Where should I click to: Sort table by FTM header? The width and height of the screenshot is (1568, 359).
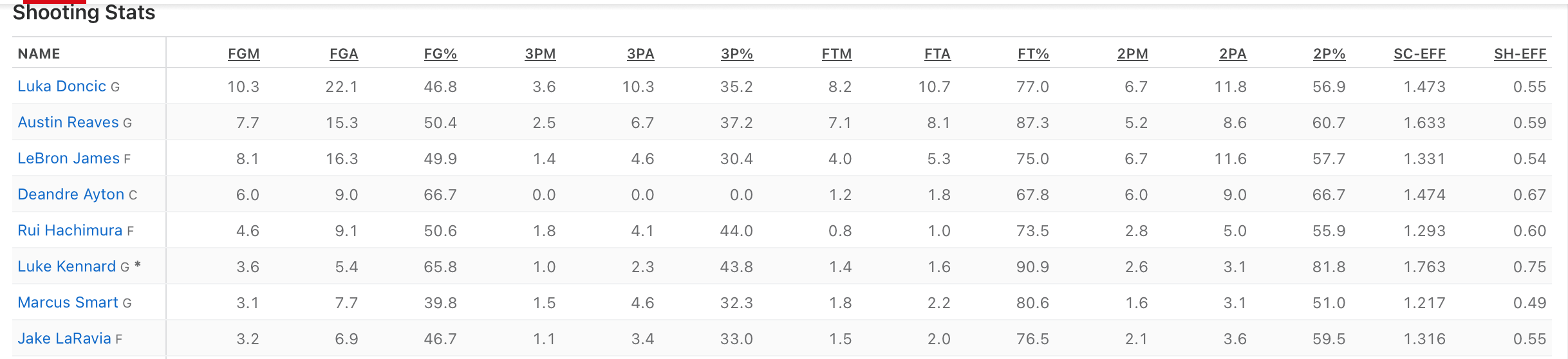click(x=837, y=54)
